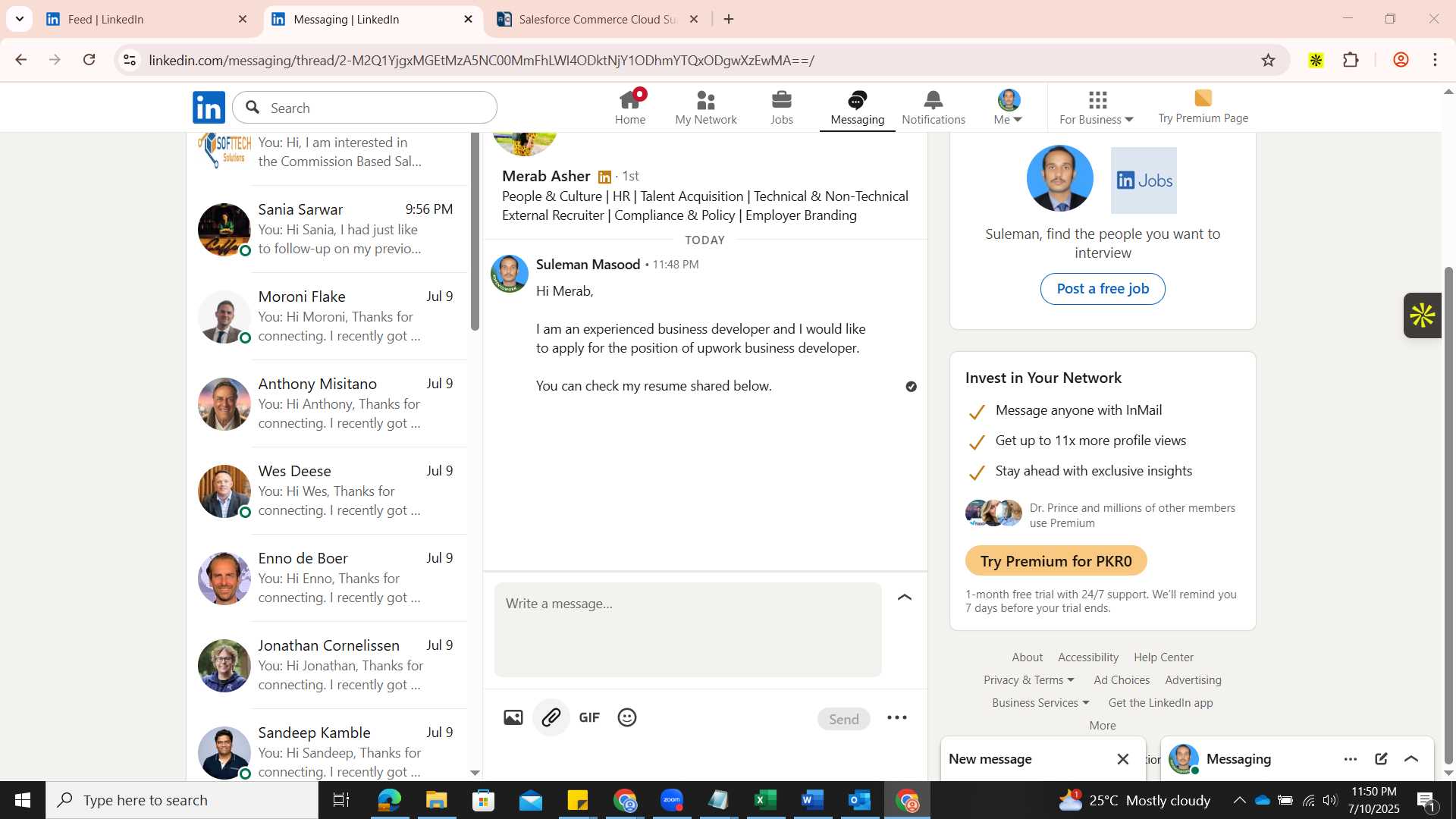Expand the Me profile dropdown

tap(1008, 107)
